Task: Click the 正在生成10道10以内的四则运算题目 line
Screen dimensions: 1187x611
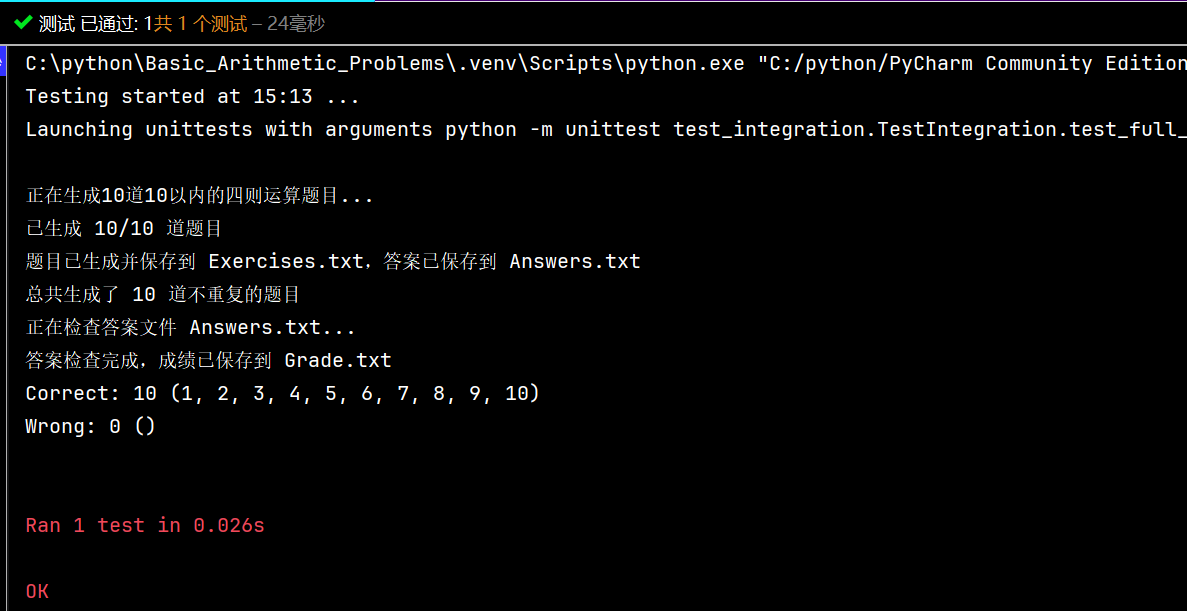Action: tap(199, 196)
